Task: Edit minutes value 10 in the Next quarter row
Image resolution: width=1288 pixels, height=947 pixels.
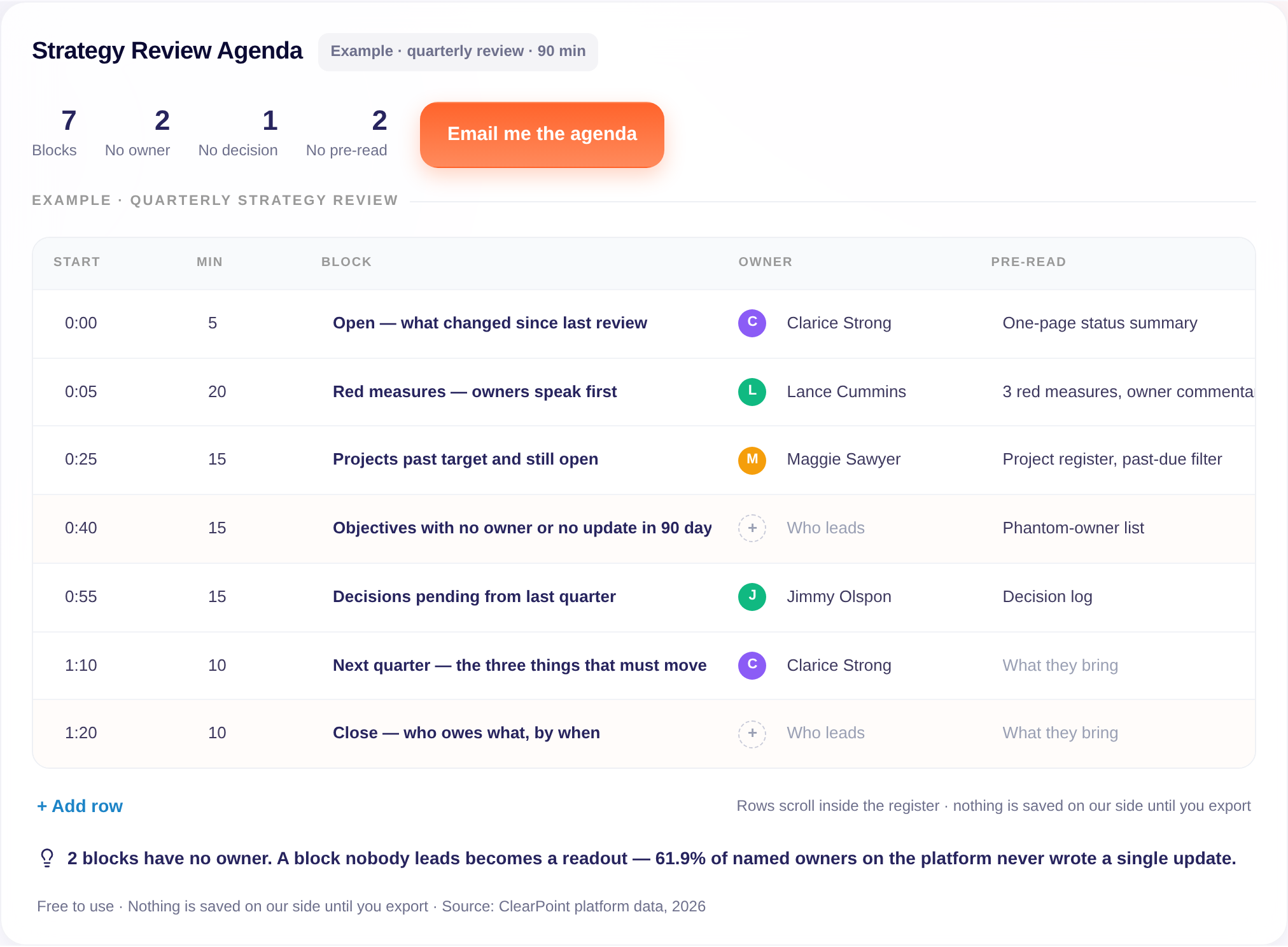Action: tap(217, 666)
